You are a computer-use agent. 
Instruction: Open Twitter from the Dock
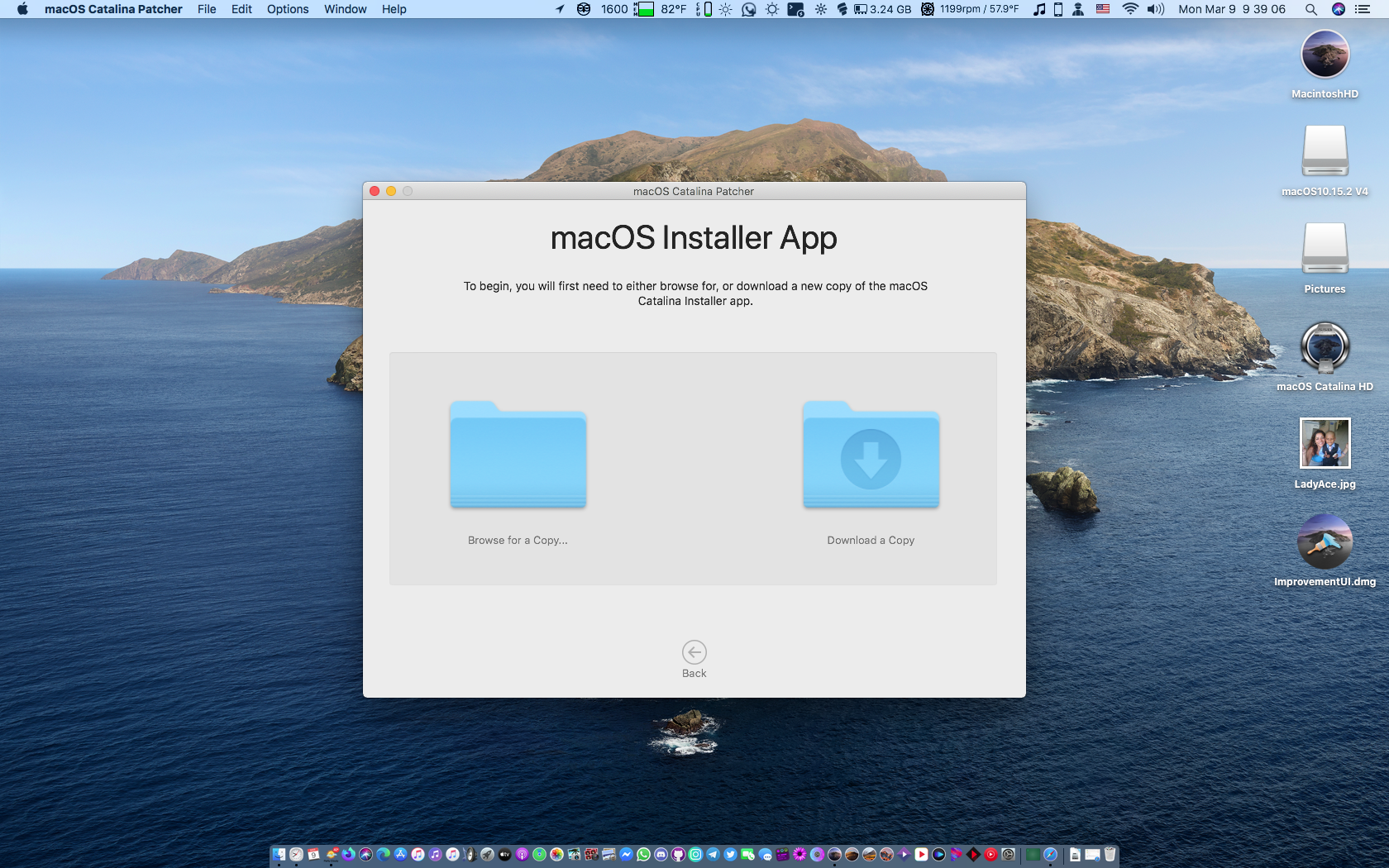coord(730,854)
